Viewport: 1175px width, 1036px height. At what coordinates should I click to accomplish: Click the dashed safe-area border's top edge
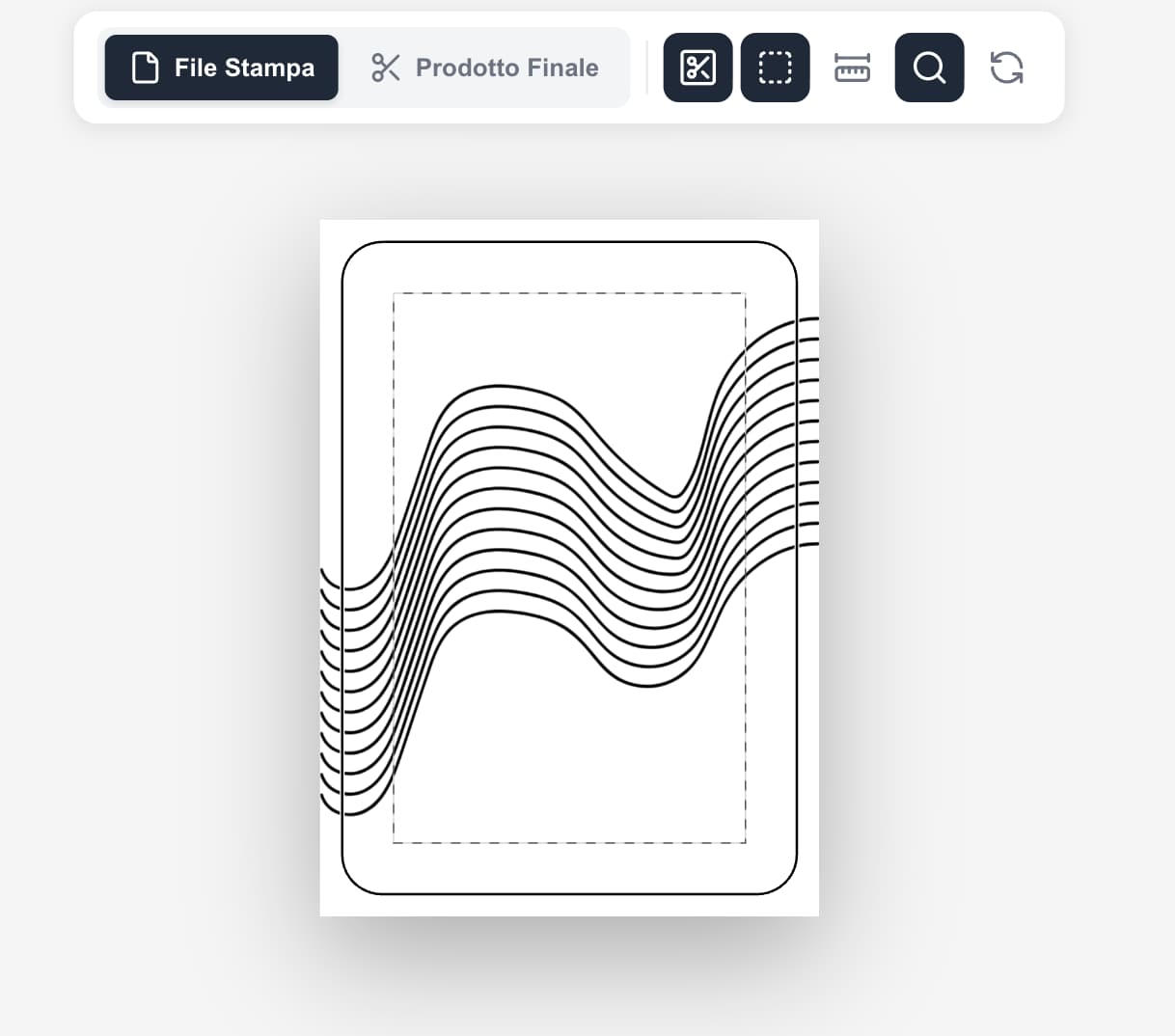(569, 293)
